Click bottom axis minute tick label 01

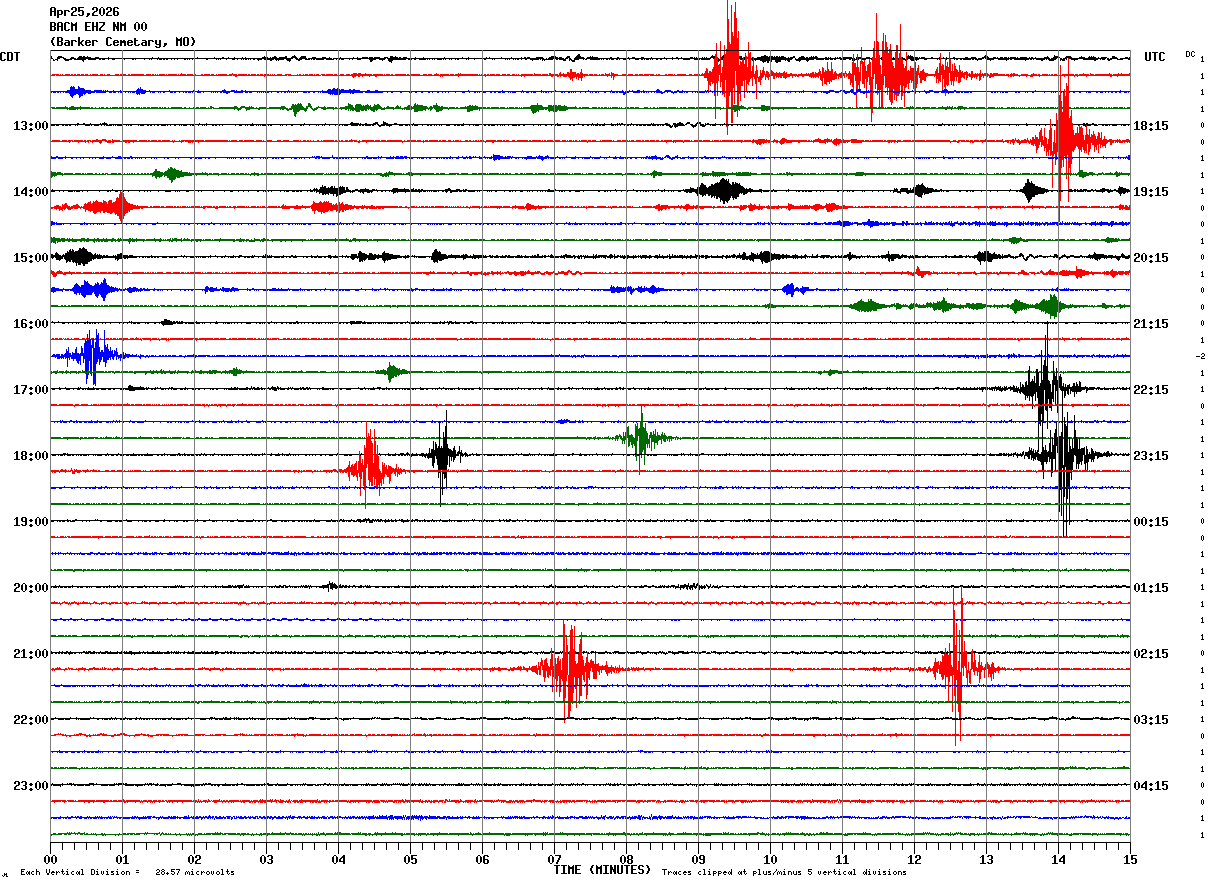click(123, 859)
